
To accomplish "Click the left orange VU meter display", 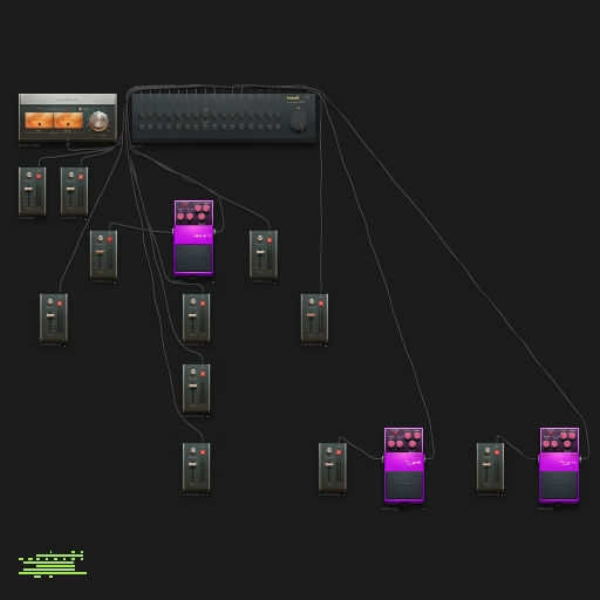I will coord(39,120).
